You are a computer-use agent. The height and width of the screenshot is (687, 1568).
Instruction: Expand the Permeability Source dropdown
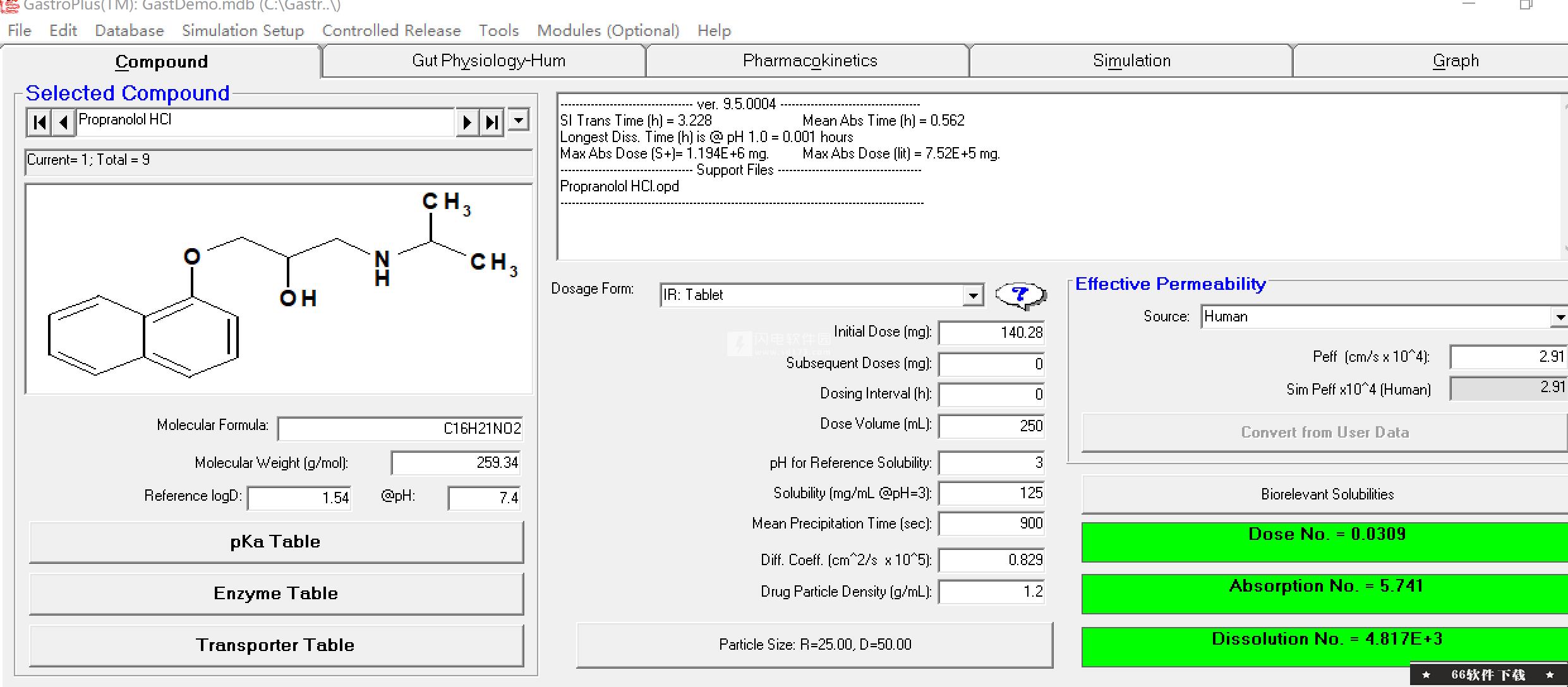tap(1559, 317)
